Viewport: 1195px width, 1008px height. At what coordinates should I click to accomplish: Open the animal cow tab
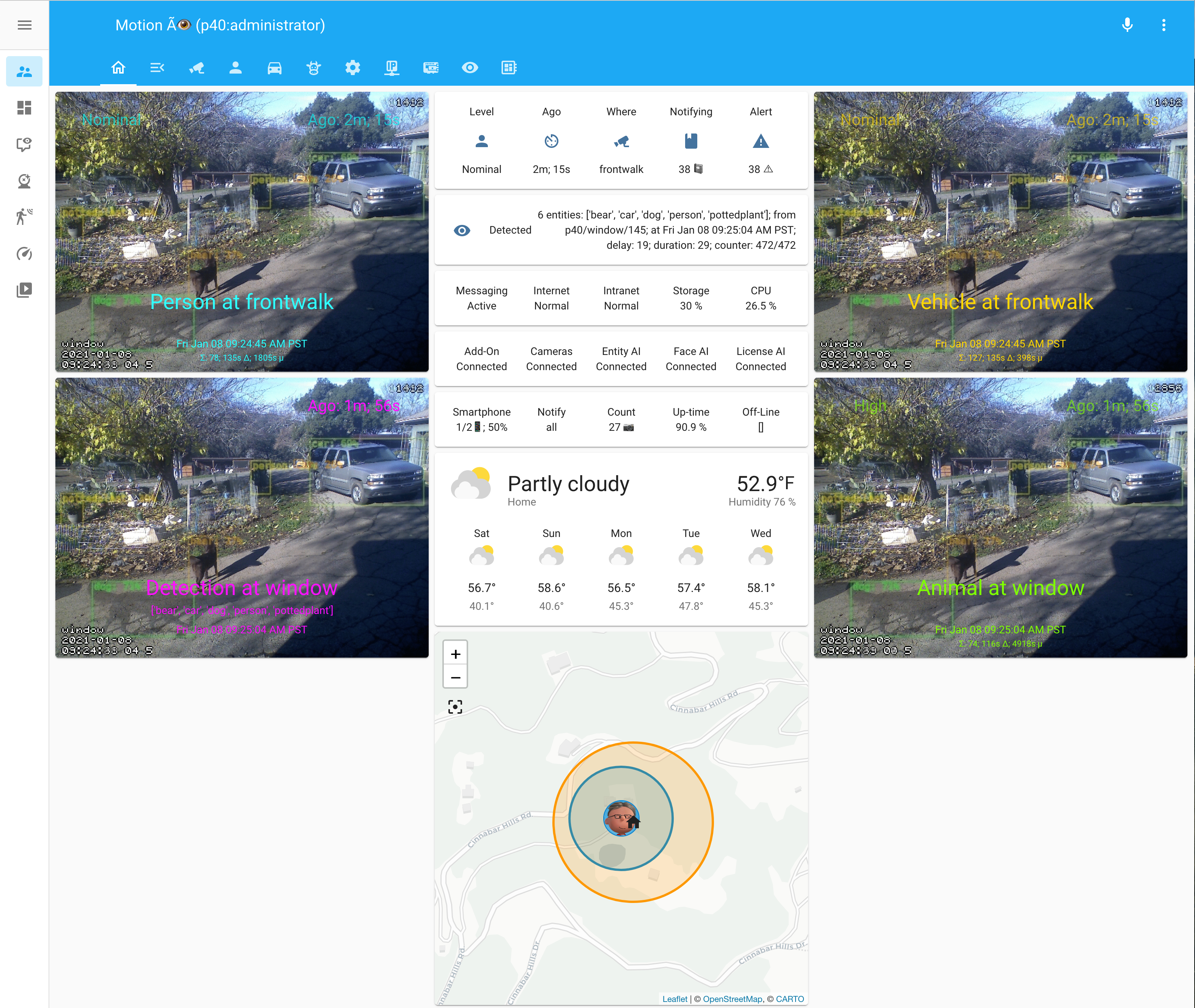313,68
